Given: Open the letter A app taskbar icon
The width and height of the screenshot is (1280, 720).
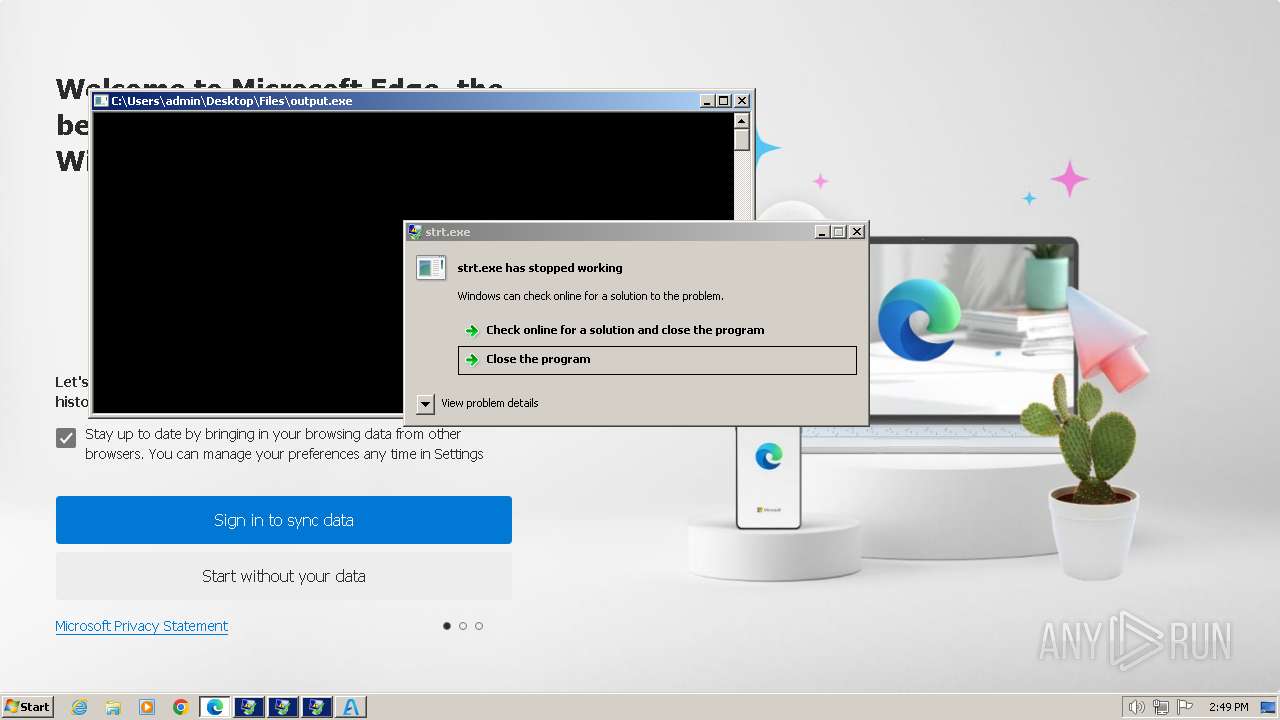Looking at the screenshot, I should tap(351, 707).
